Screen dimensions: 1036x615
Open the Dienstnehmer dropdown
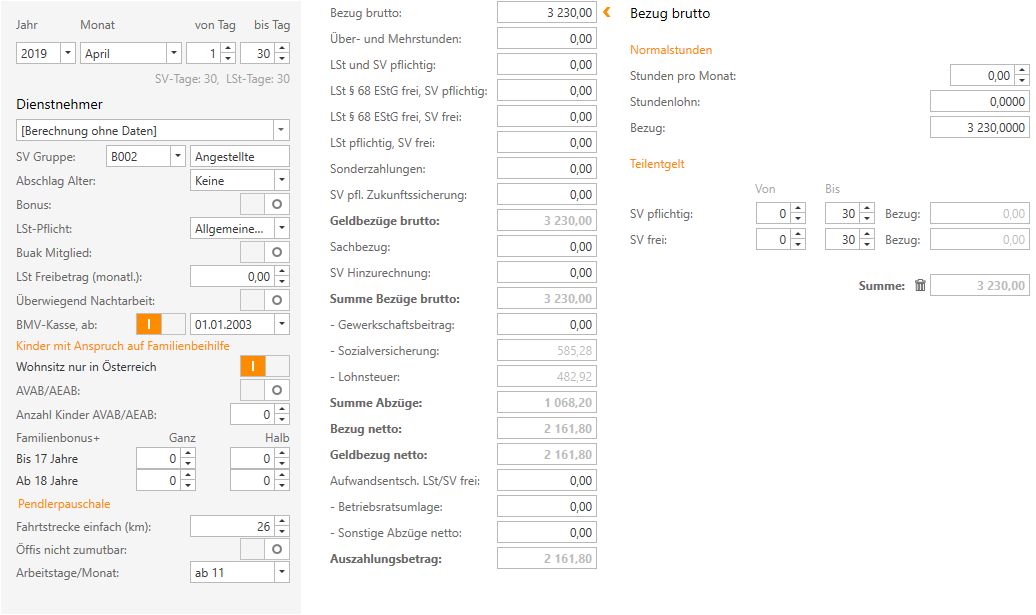(x=281, y=130)
